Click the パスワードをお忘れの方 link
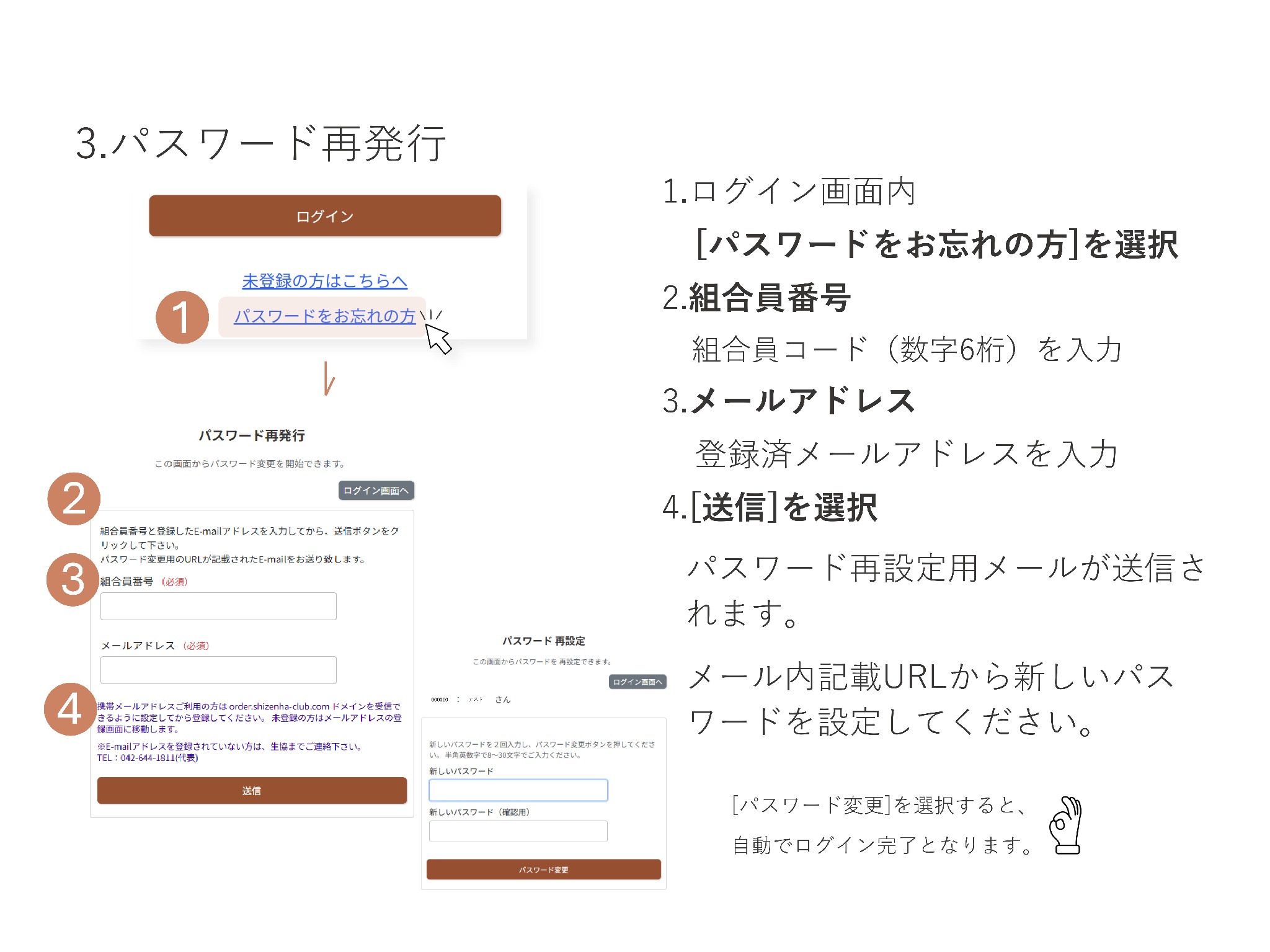The image size is (1270, 952). pyautogui.click(x=324, y=316)
